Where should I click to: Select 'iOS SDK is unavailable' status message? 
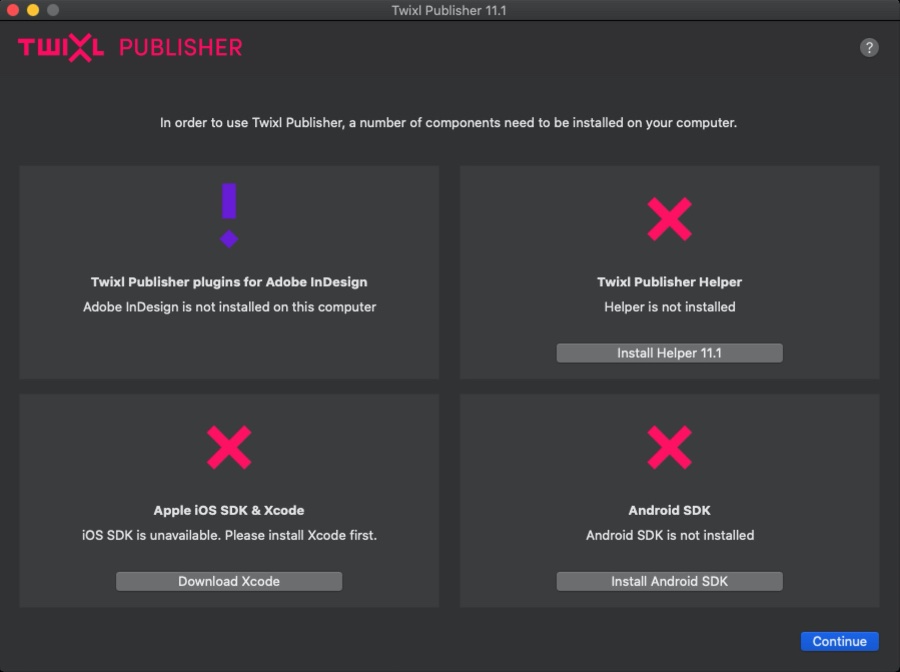click(x=230, y=535)
